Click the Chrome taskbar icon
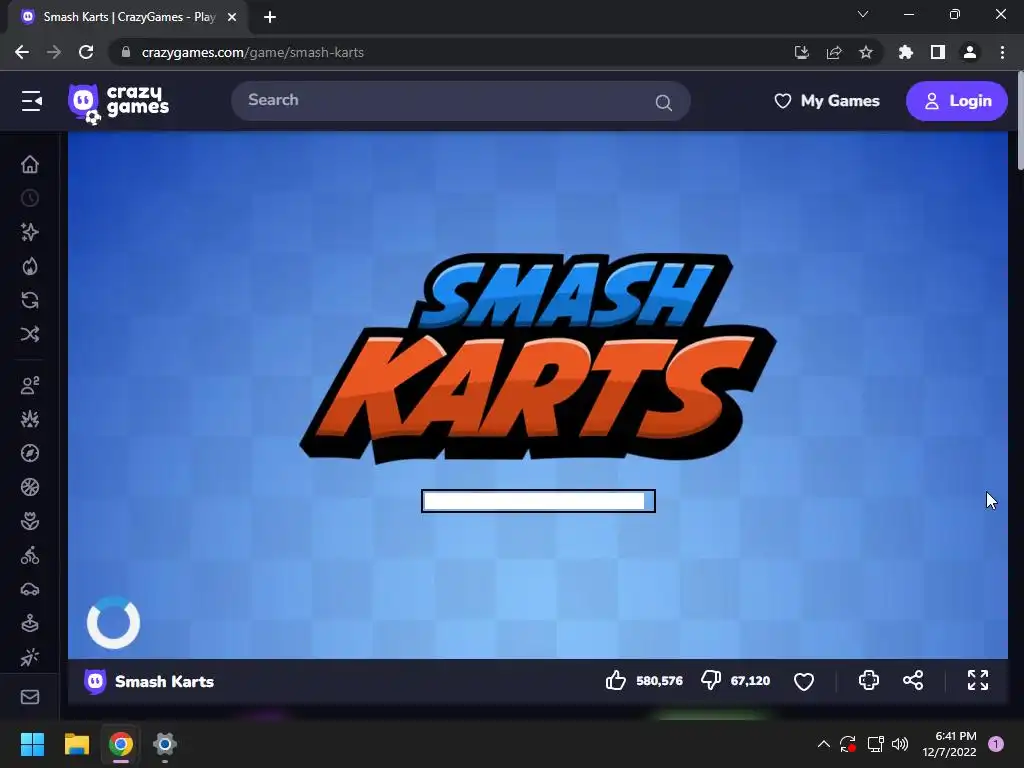The width and height of the screenshot is (1024, 768). 121,744
